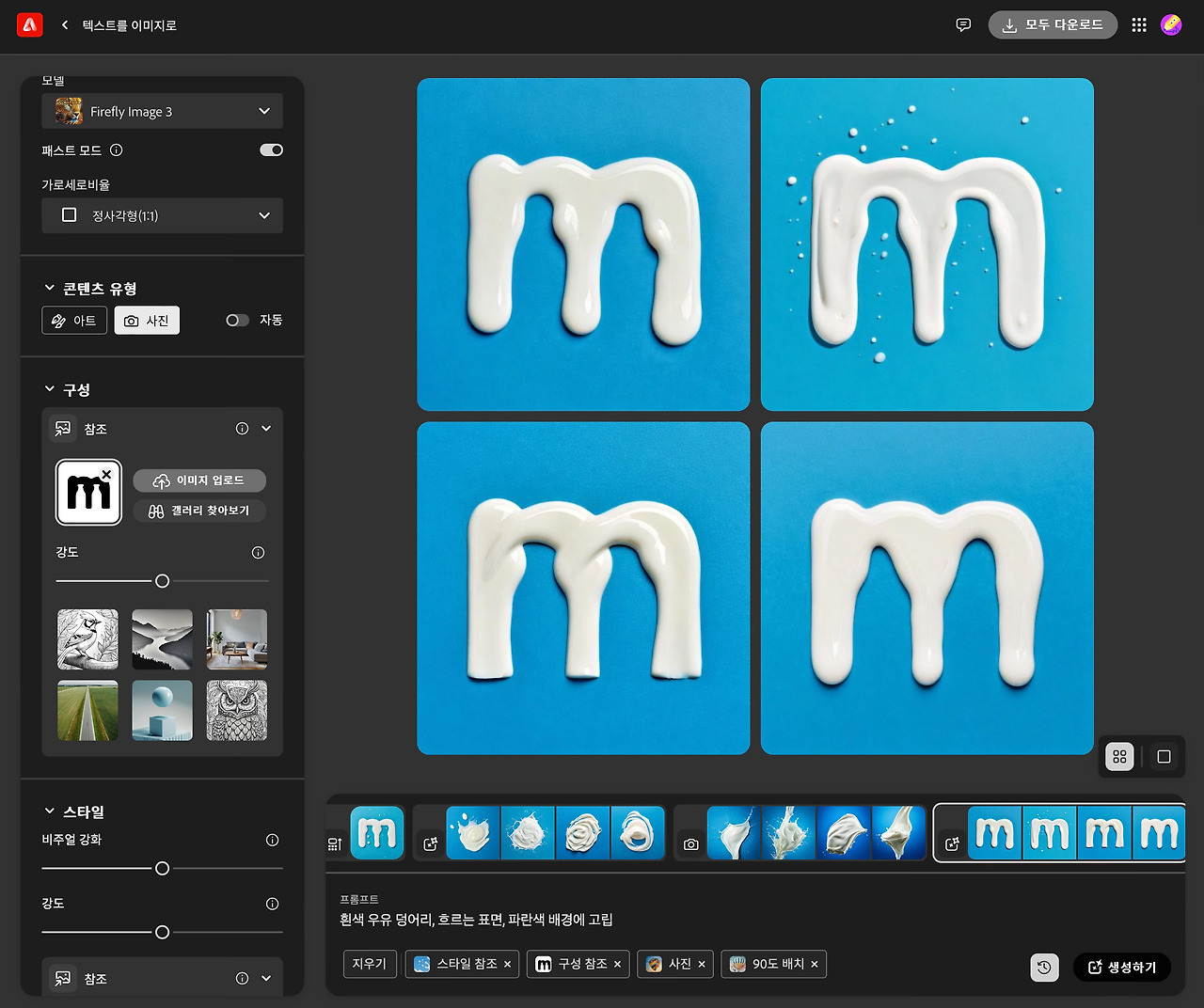Switch to single image view

coord(1164,756)
